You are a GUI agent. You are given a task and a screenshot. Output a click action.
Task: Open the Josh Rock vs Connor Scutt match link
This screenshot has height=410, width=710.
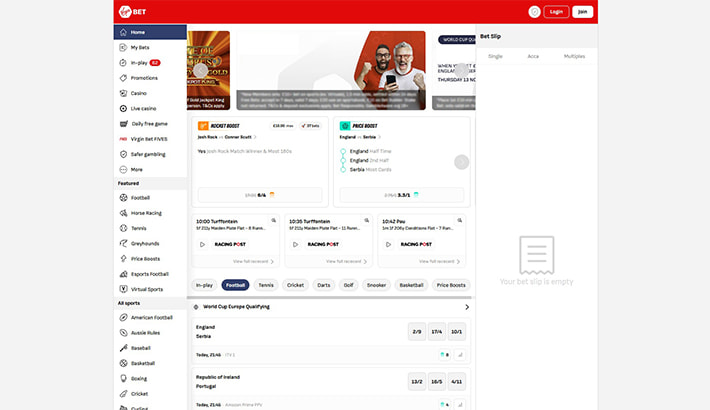click(227, 137)
